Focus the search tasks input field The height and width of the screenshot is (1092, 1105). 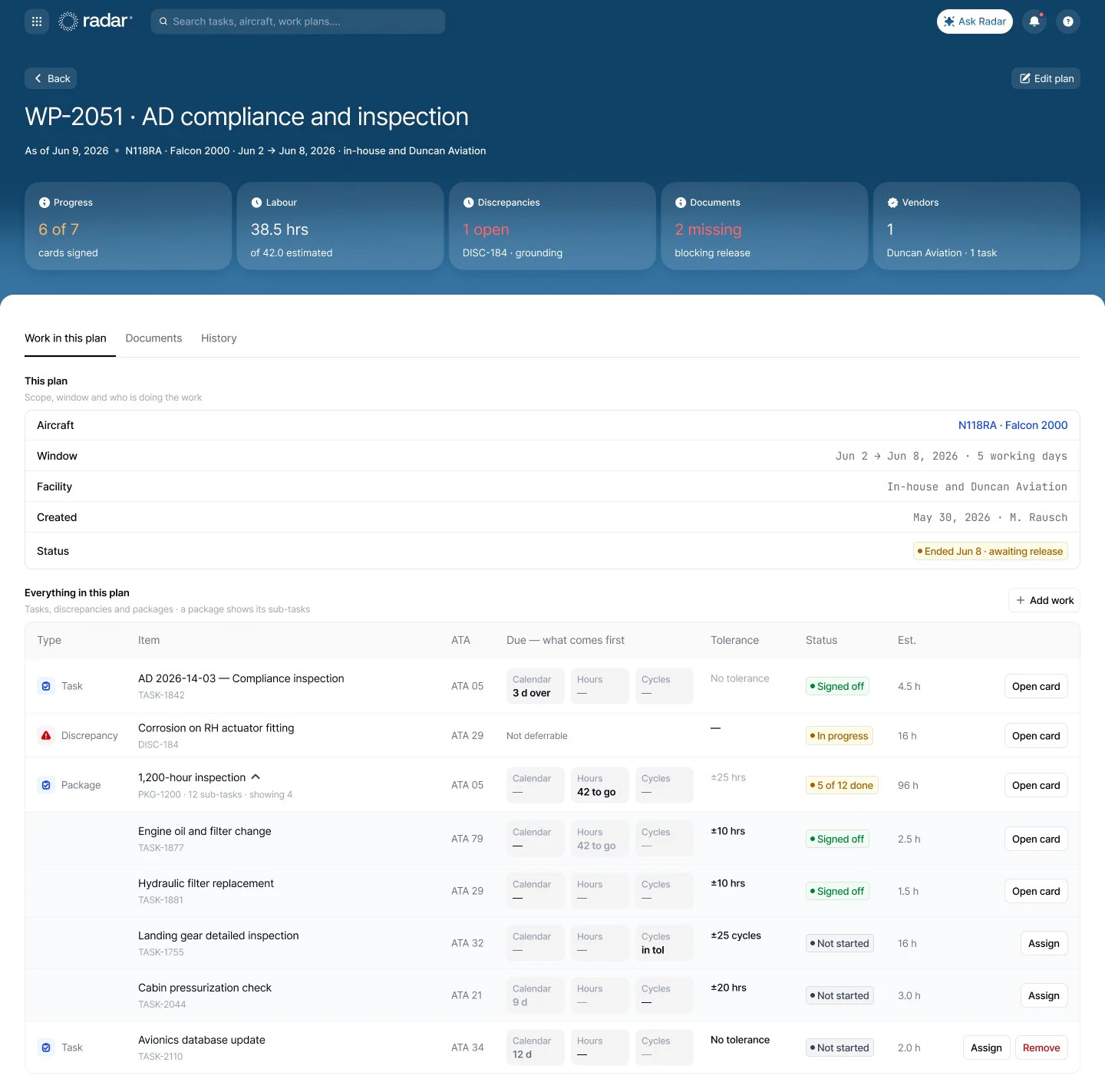point(298,21)
